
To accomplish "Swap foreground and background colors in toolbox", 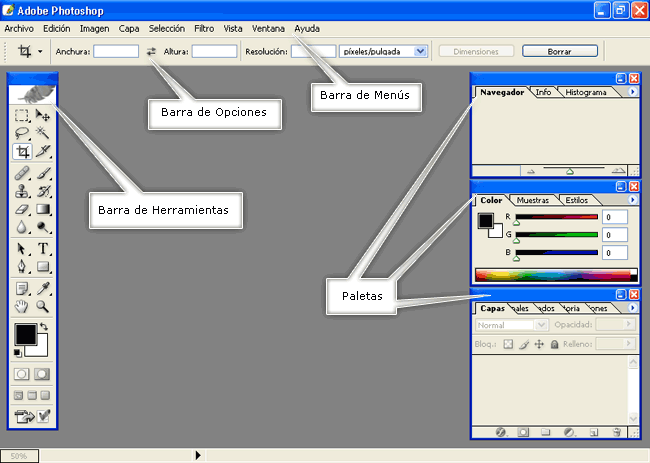I will pos(44,327).
